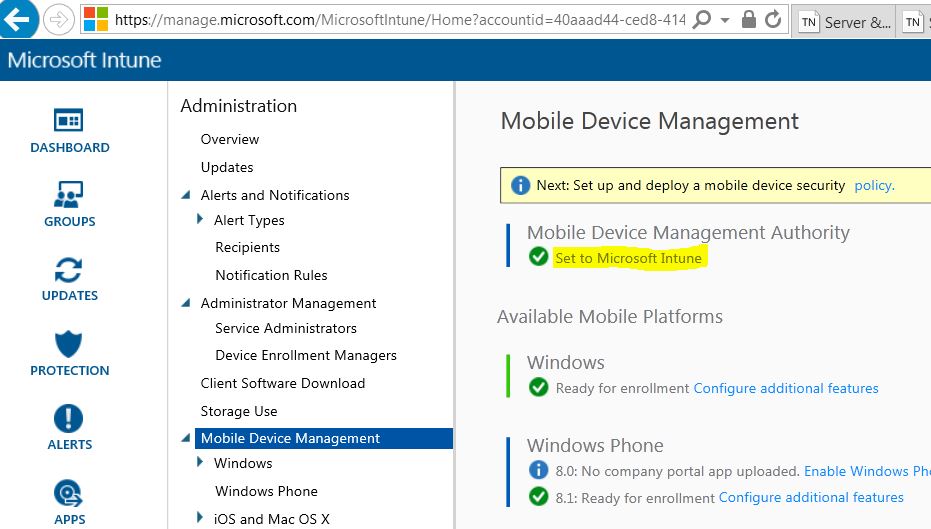Select Overview in Administration tree

coord(230,140)
